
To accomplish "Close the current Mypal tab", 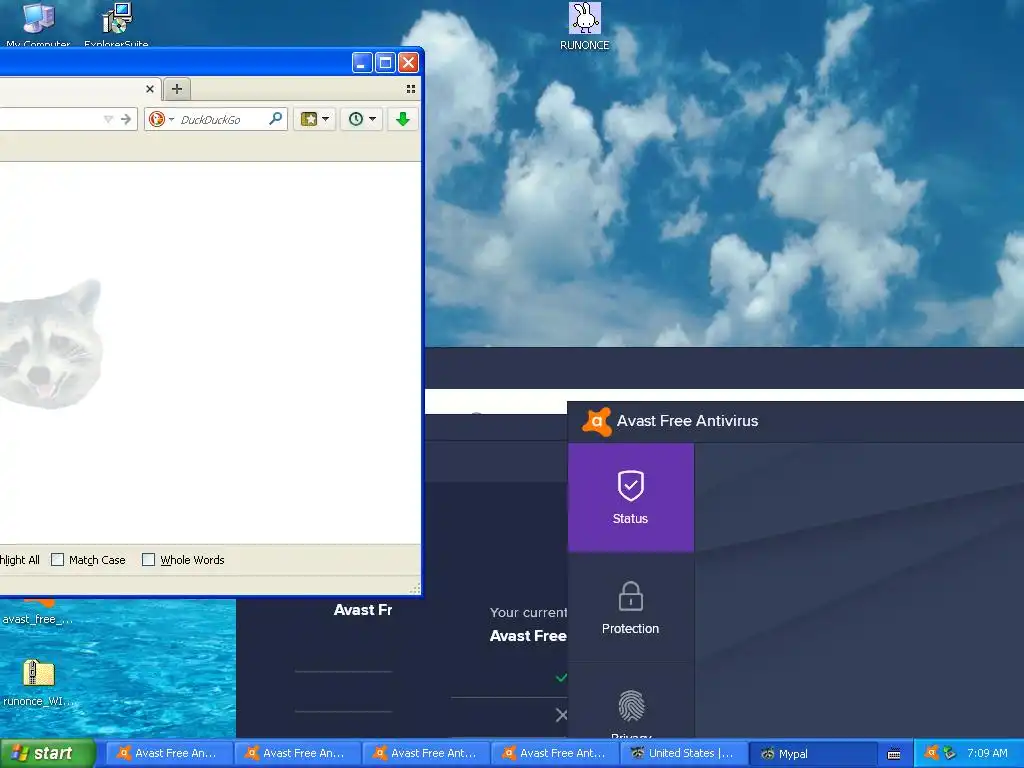I will (150, 89).
